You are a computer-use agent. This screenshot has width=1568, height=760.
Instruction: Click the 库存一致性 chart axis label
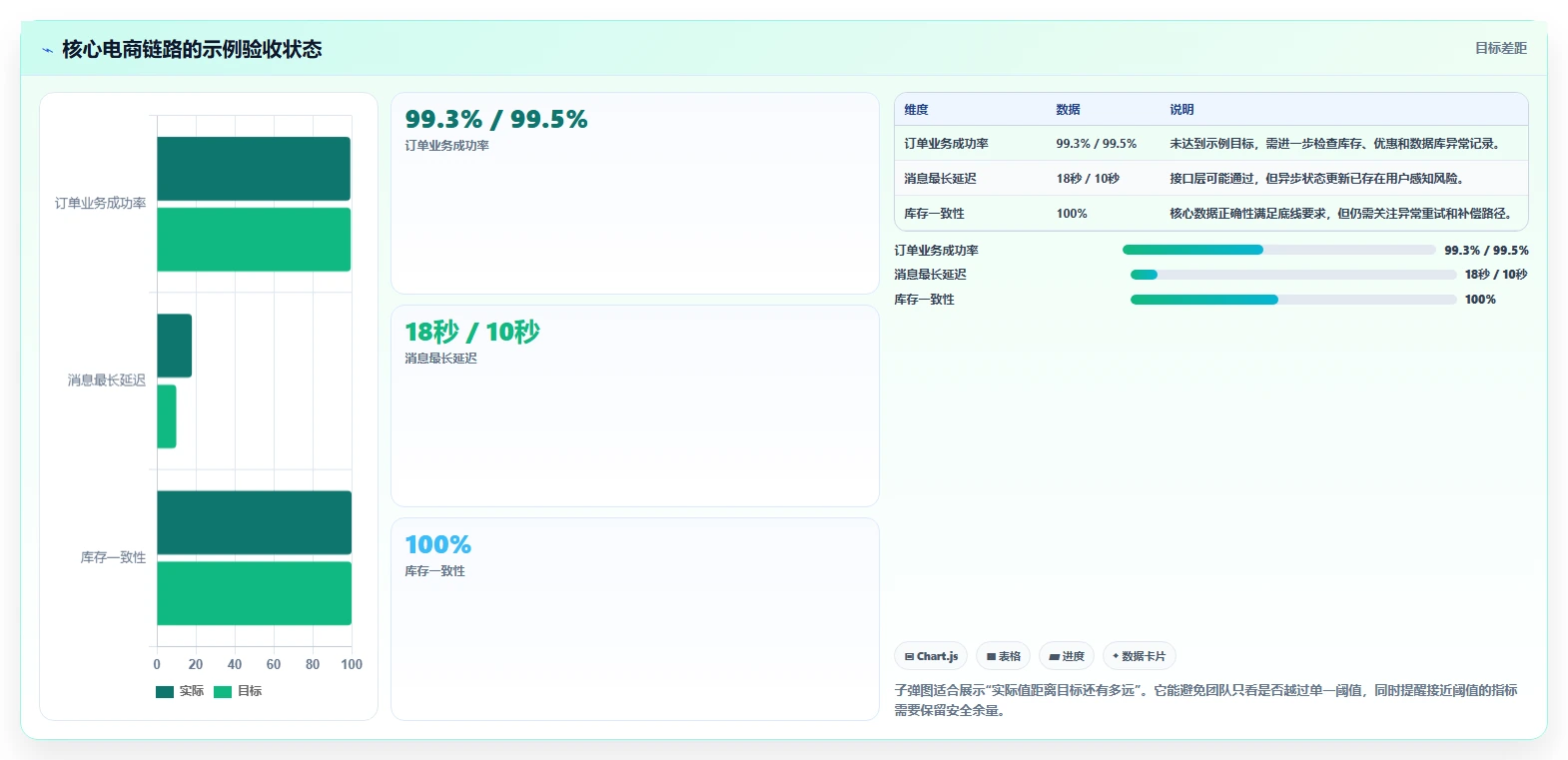pos(114,557)
